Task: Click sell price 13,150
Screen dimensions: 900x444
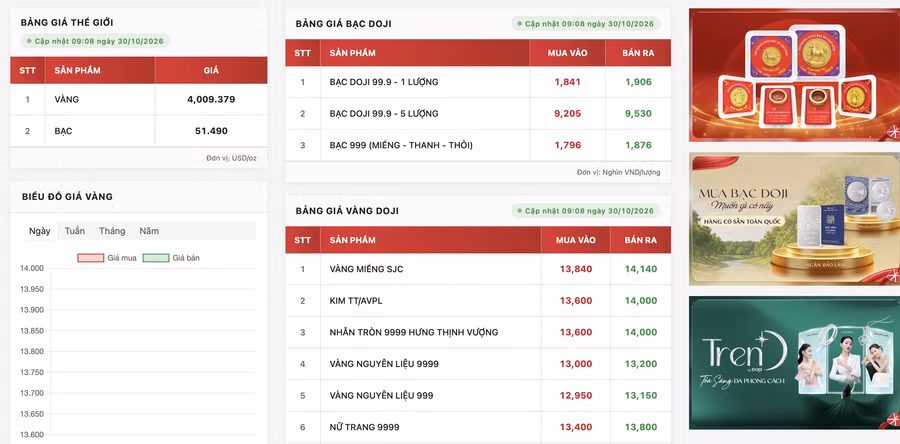Action: [641, 395]
